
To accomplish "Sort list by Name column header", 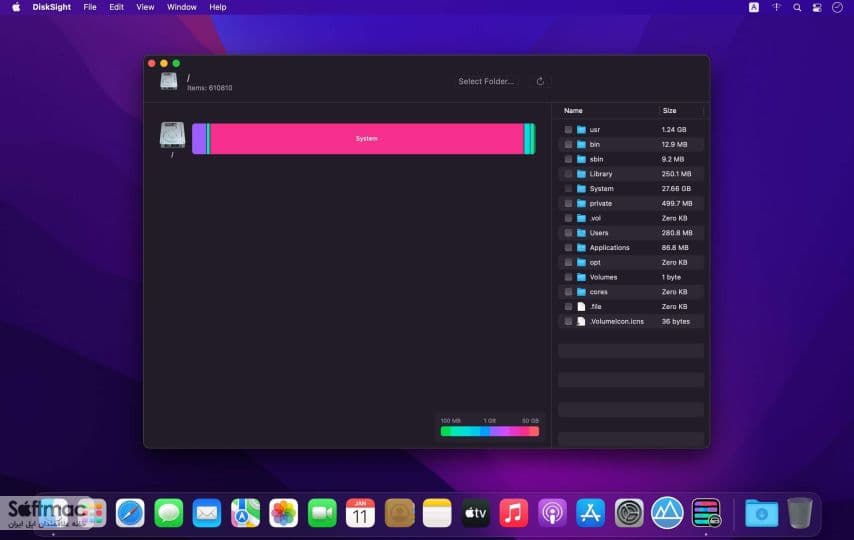I will tap(573, 111).
